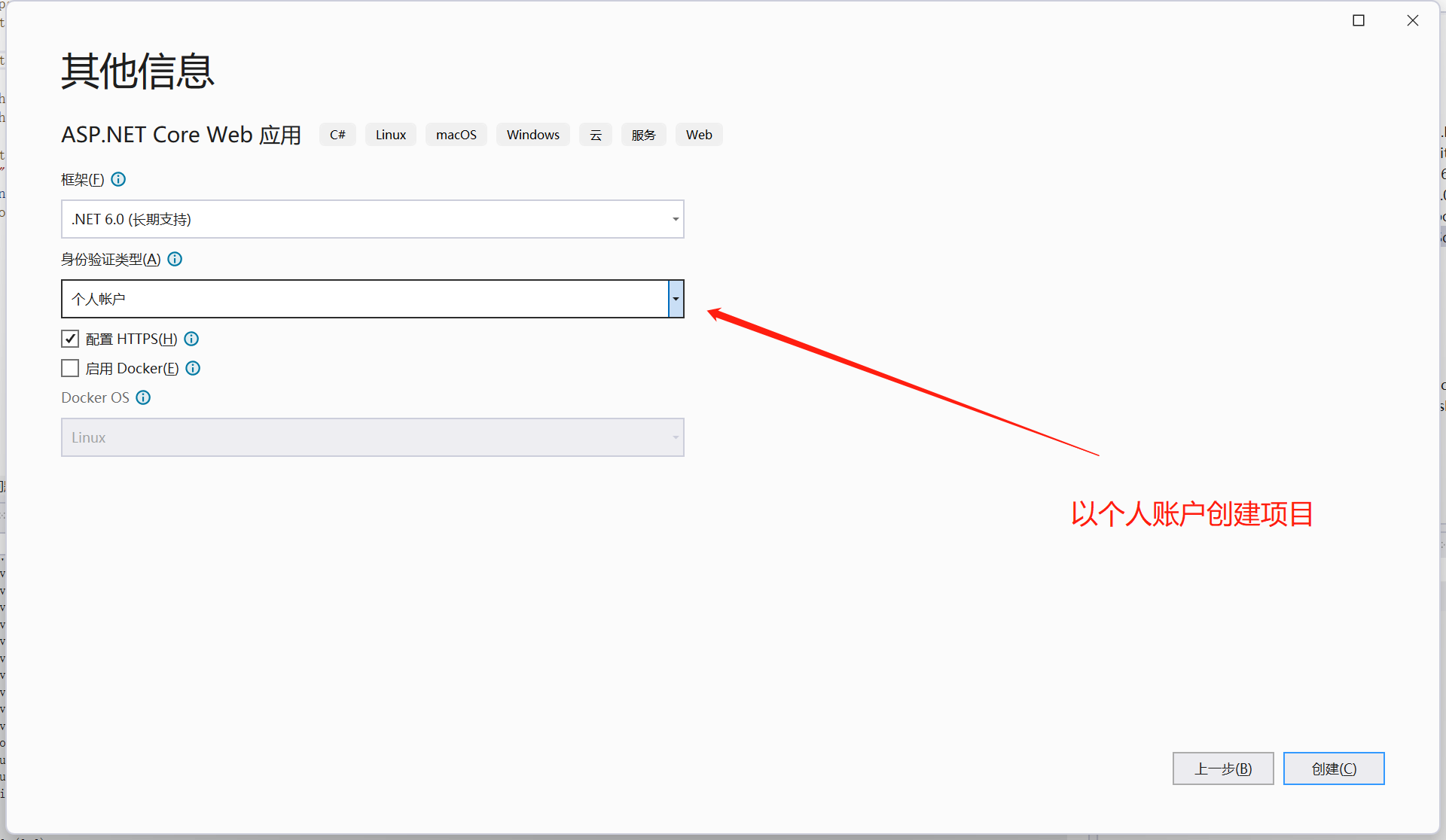Click the 创建(C) button
The height and width of the screenshot is (840, 1446).
1333,768
